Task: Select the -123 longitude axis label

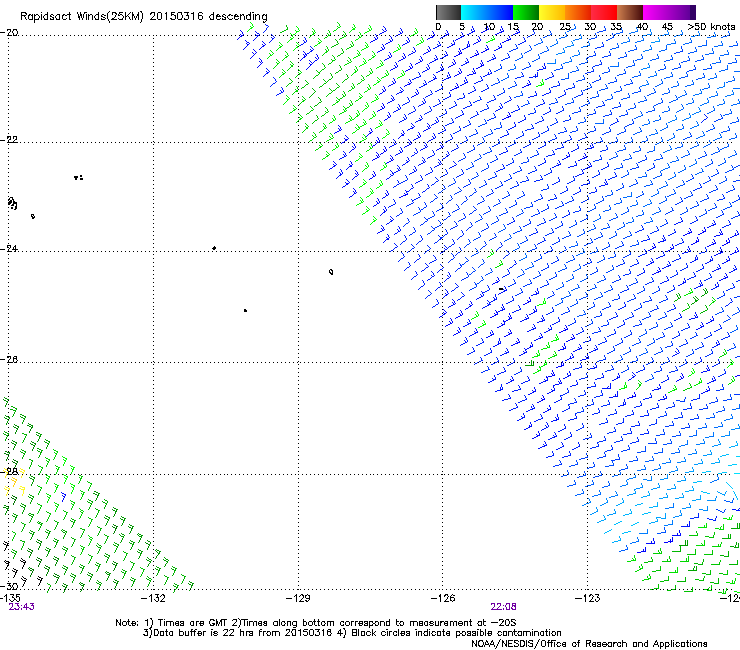Action: point(588,598)
